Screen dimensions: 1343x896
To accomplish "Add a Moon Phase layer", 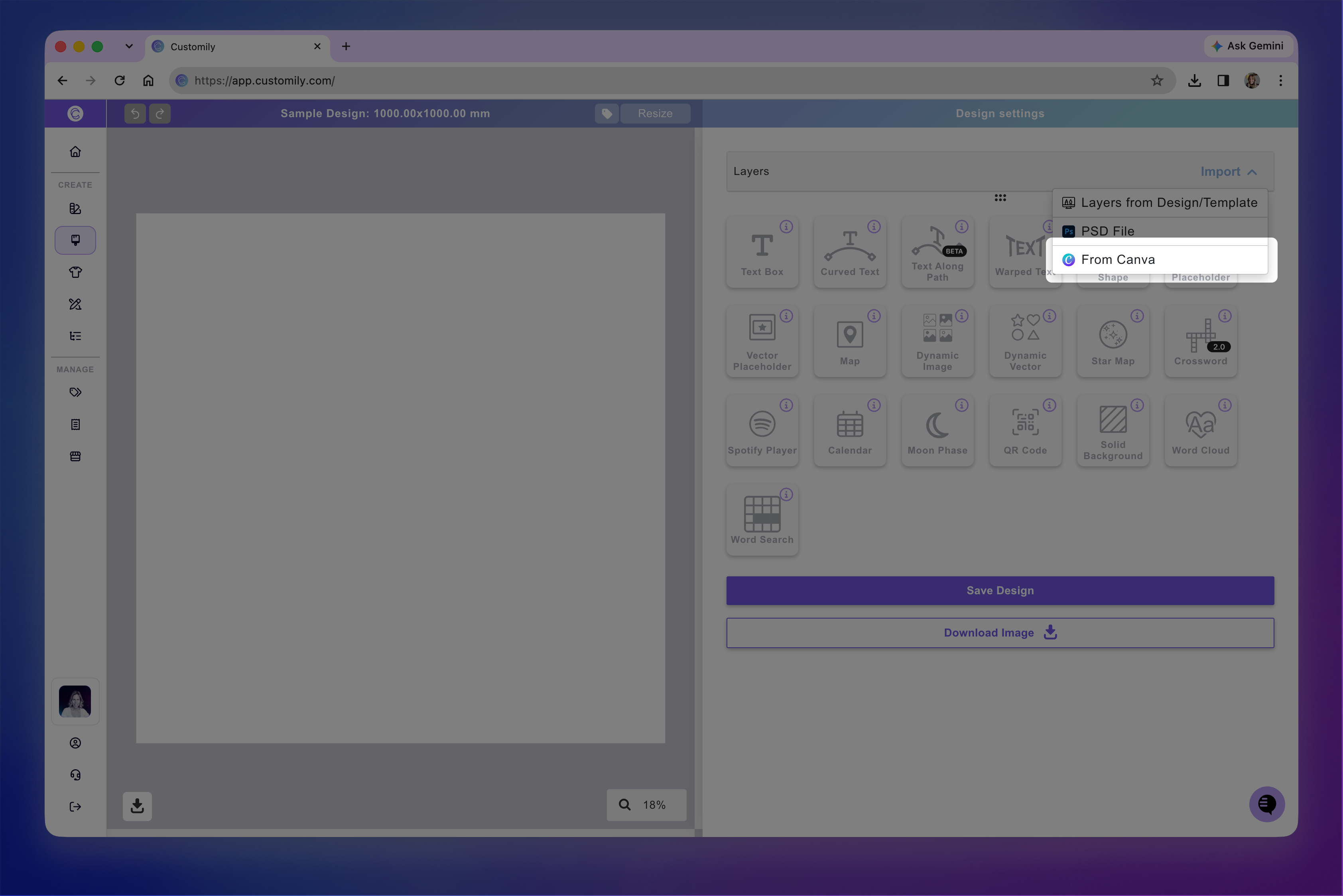I will (937, 430).
